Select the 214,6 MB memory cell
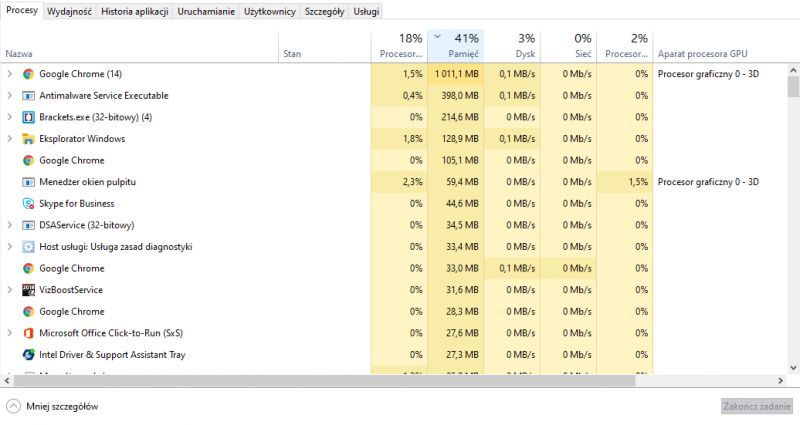 pos(456,117)
